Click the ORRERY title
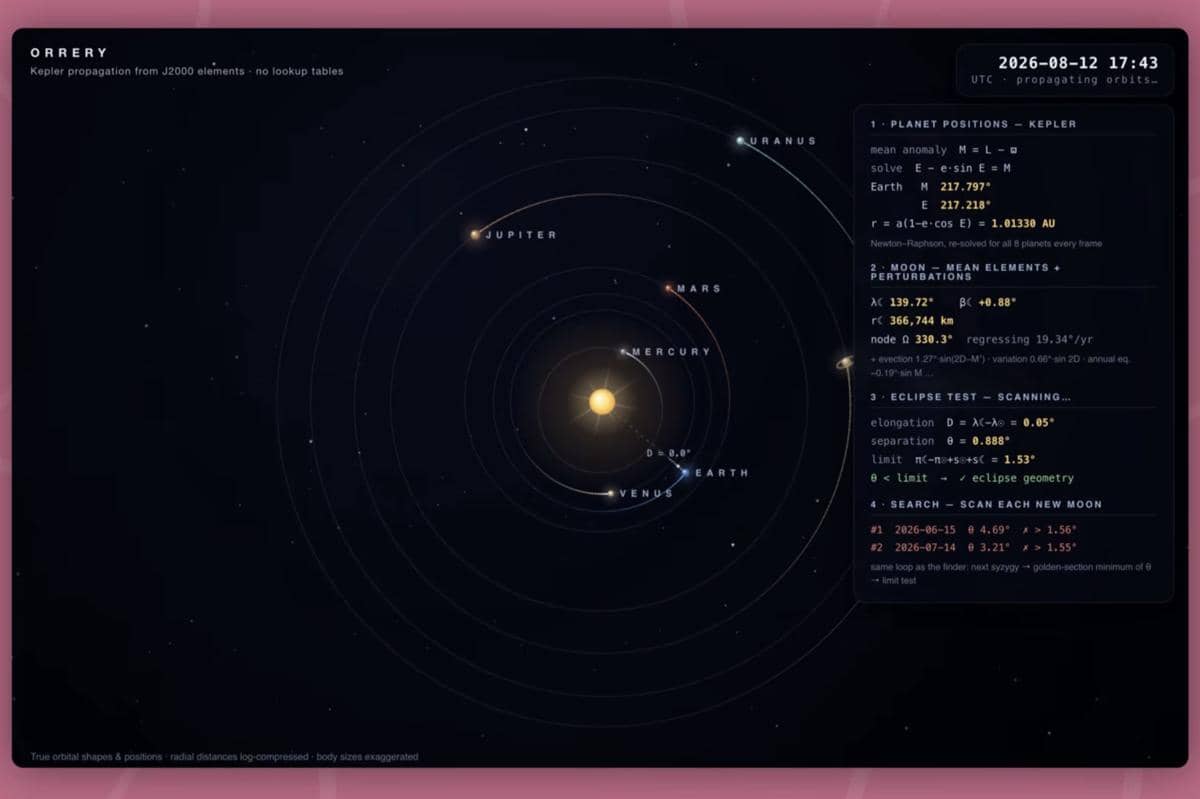The width and height of the screenshot is (1200, 799). tap(69, 52)
